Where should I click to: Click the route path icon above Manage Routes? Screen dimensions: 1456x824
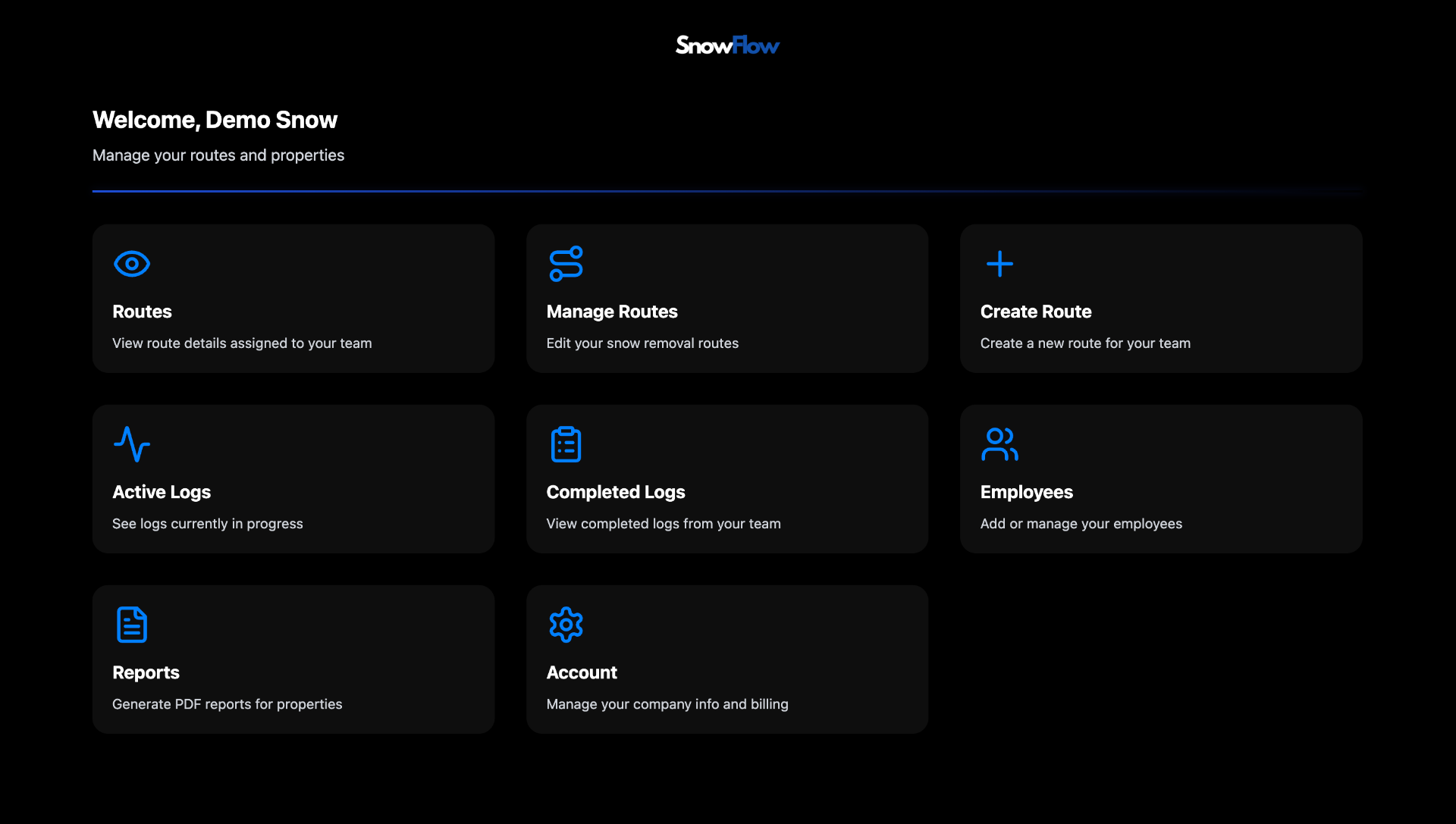pos(566,264)
